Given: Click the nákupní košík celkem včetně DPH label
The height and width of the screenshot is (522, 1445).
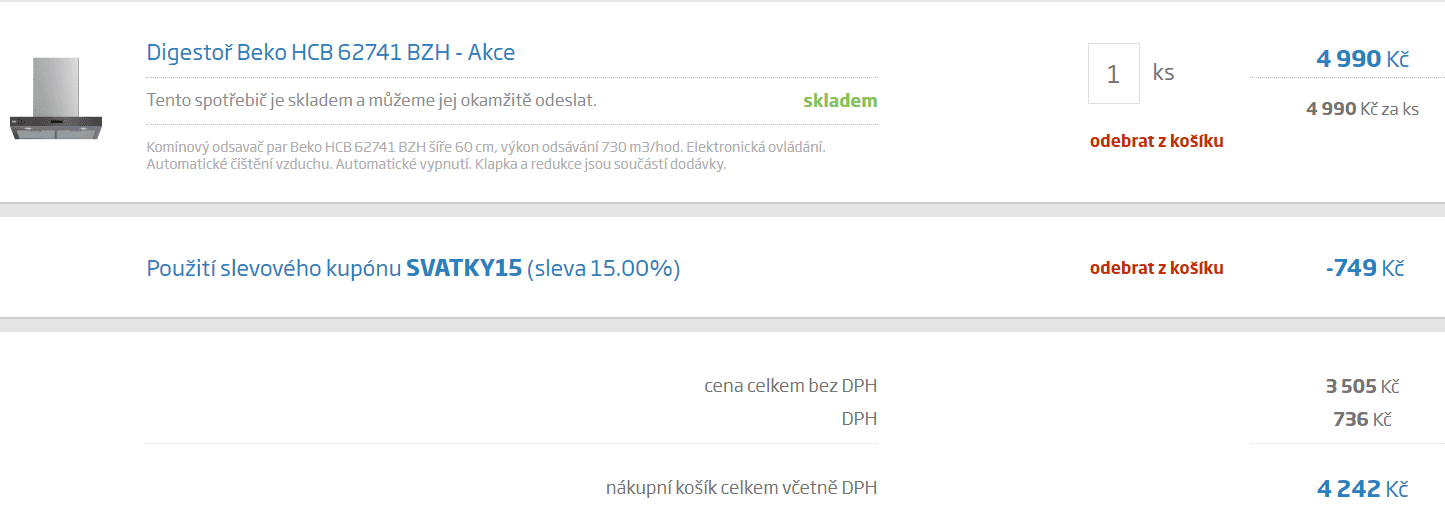Looking at the screenshot, I should [741, 488].
